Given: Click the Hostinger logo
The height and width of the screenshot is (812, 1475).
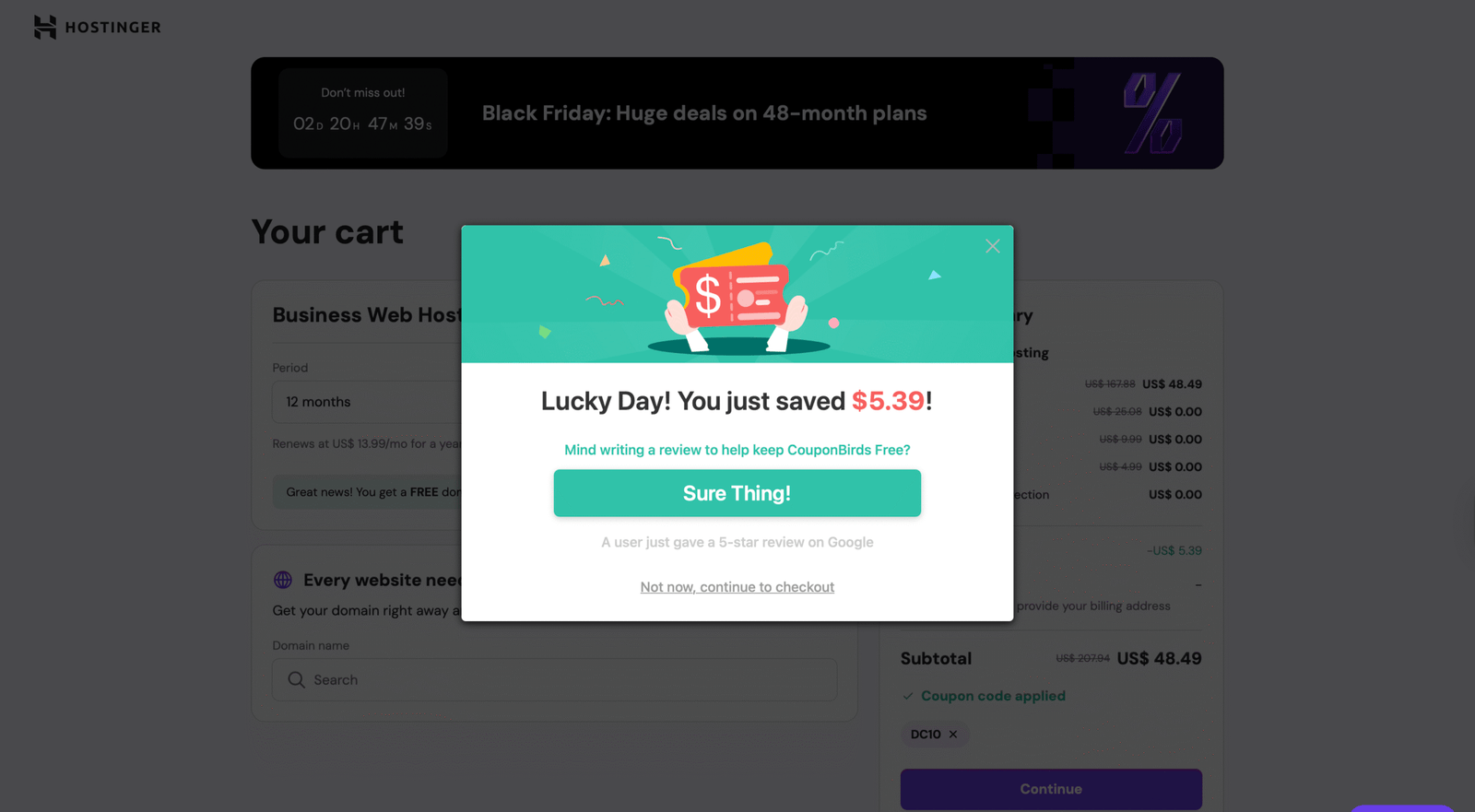Looking at the screenshot, I should tap(97, 27).
